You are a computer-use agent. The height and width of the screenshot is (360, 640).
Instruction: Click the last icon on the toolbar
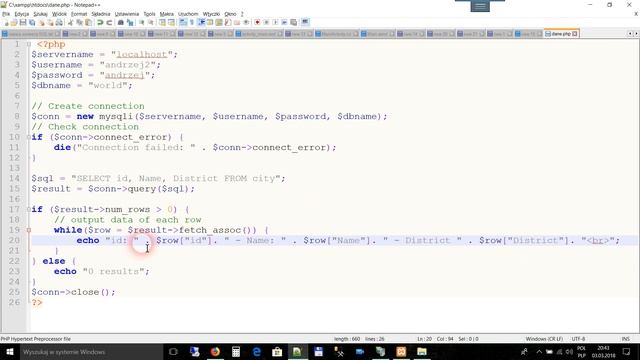coord(305,22)
